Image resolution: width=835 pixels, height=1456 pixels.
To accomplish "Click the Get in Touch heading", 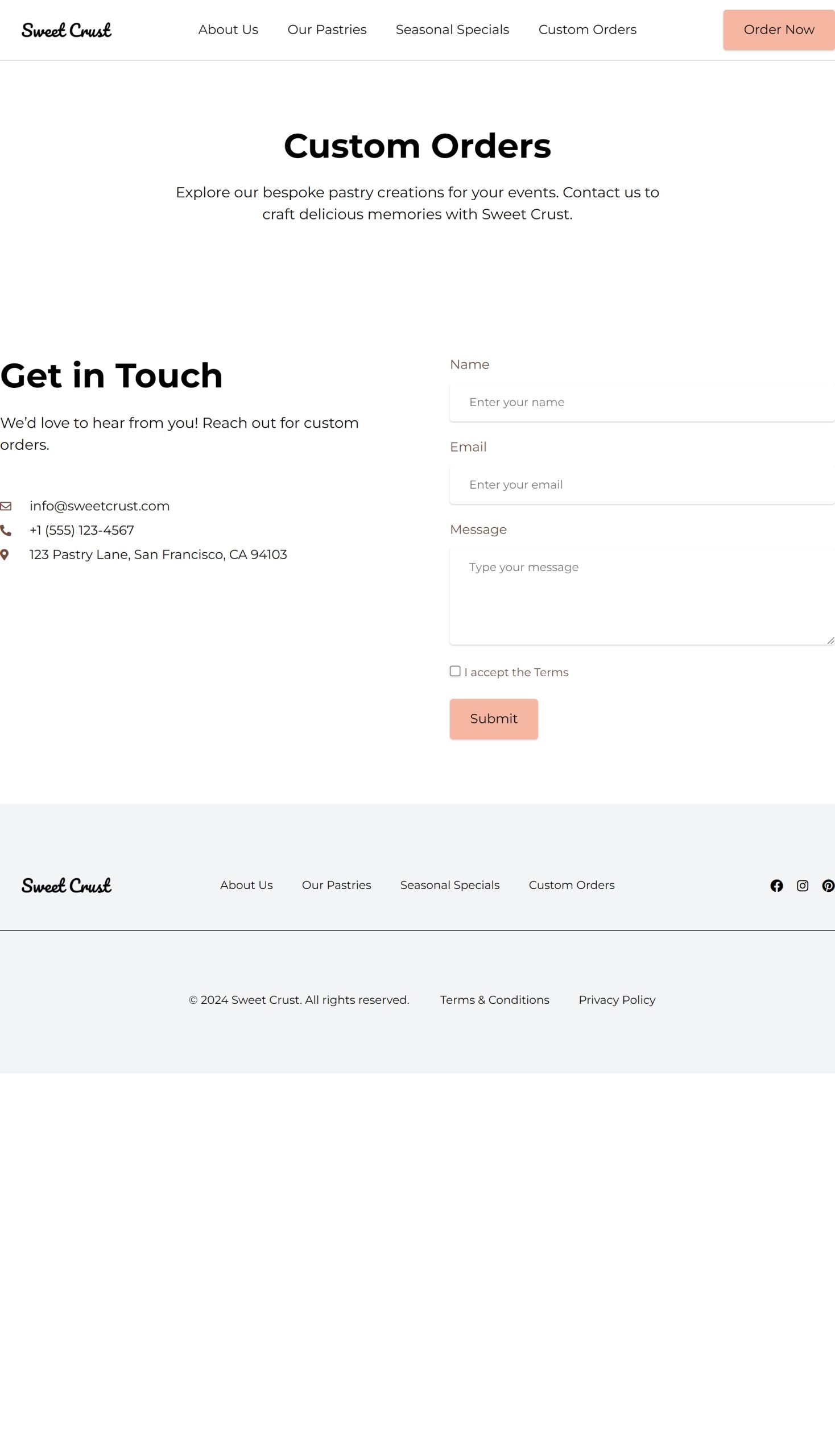I will point(112,376).
